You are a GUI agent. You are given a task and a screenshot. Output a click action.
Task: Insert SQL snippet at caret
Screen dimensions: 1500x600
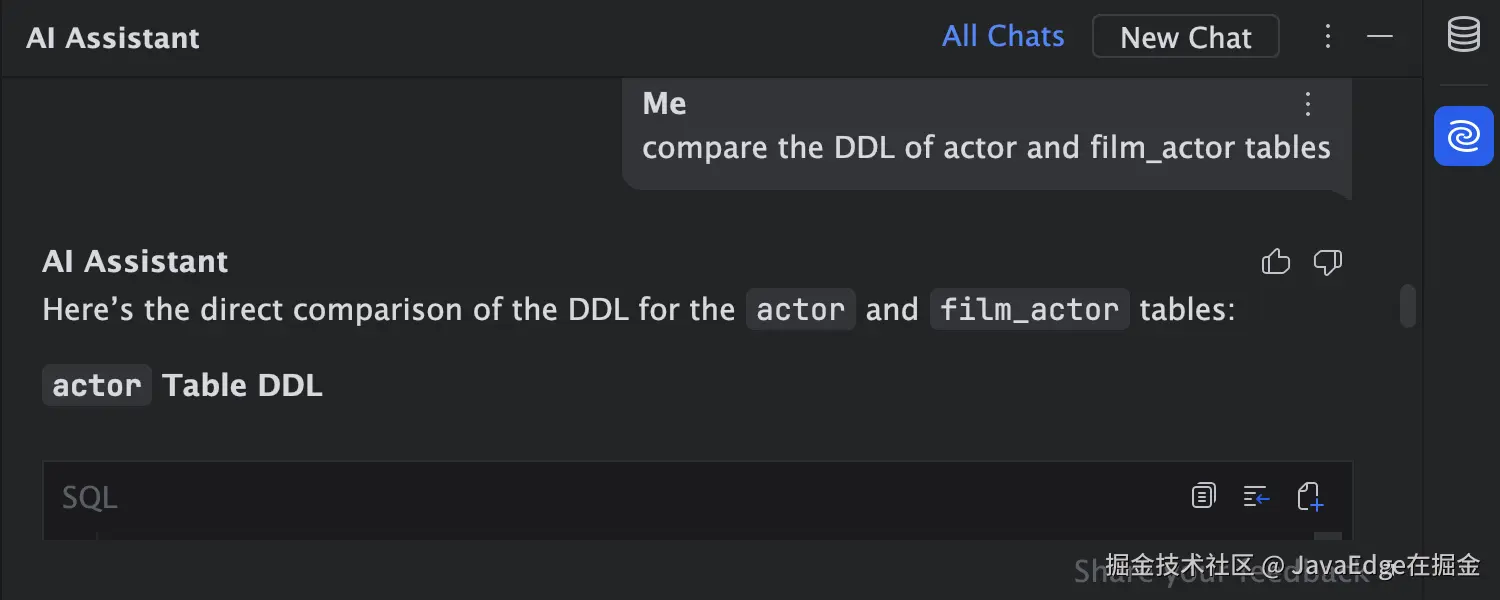coord(1256,496)
